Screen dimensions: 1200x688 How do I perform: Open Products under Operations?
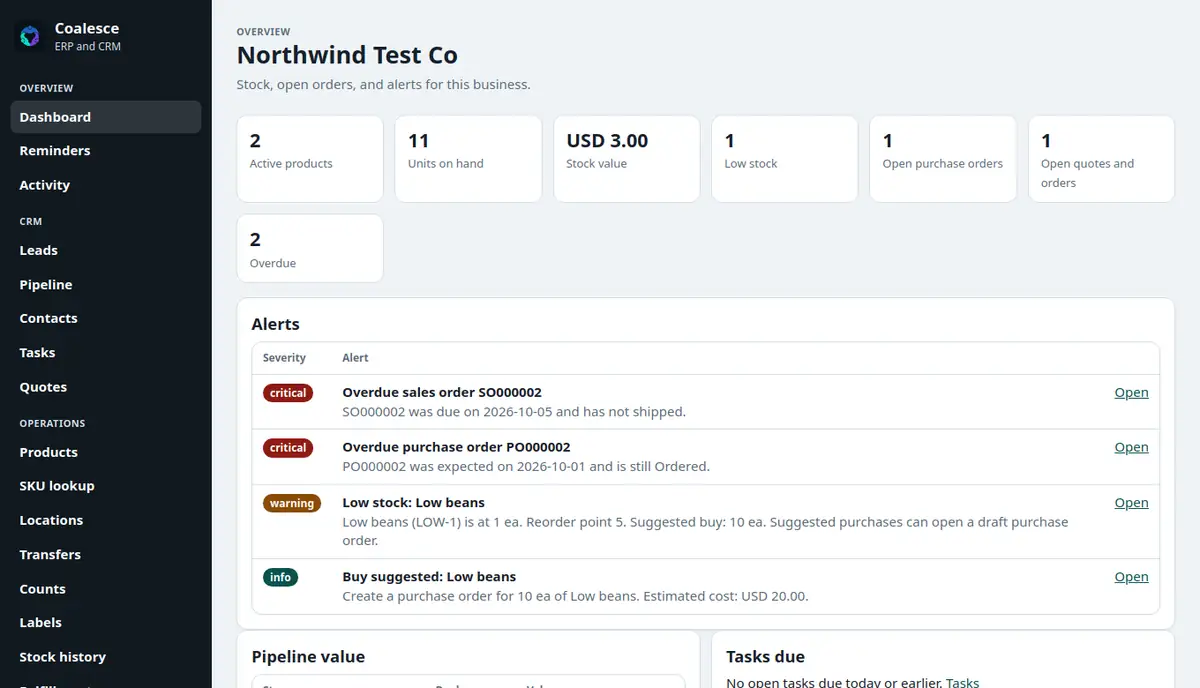pos(106,452)
